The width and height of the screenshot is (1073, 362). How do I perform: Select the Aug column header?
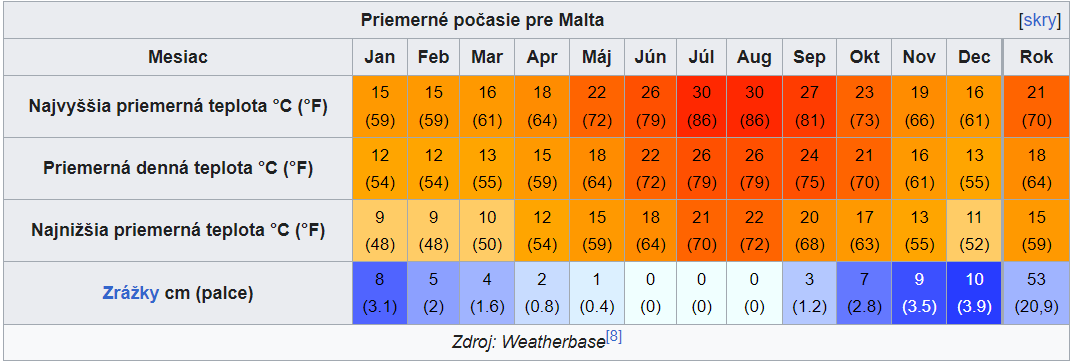754,57
